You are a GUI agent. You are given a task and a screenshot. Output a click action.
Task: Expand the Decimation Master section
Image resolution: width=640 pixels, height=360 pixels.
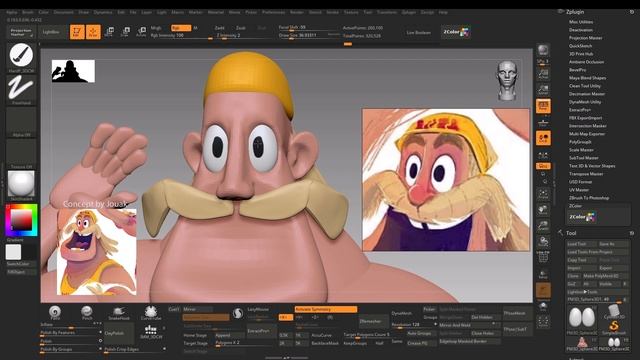(x=587, y=94)
